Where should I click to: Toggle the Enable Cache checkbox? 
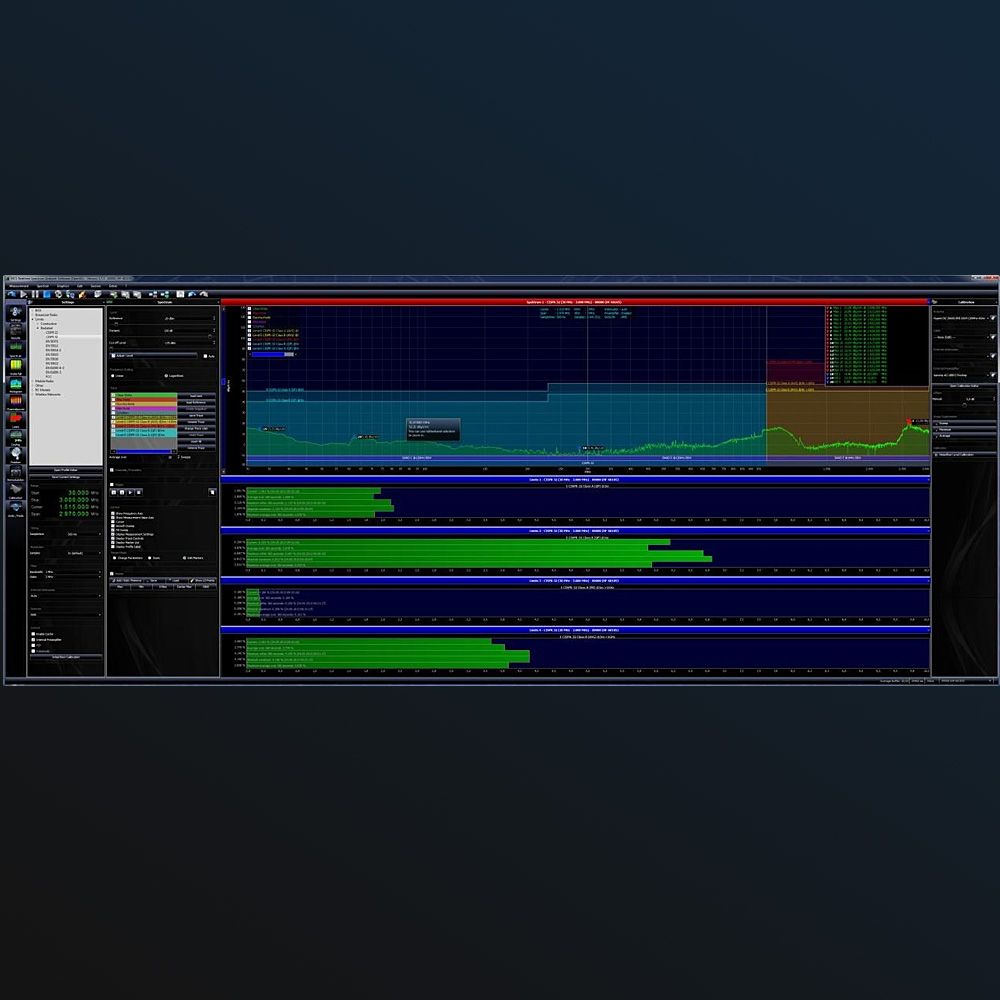click(34, 634)
